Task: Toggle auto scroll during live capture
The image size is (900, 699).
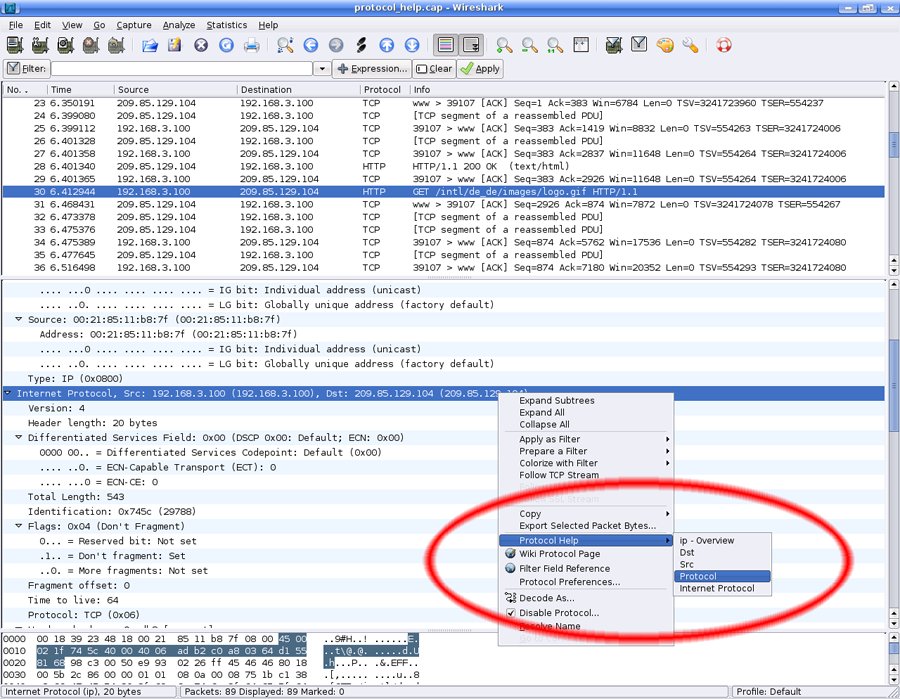Action: (471, 45)
